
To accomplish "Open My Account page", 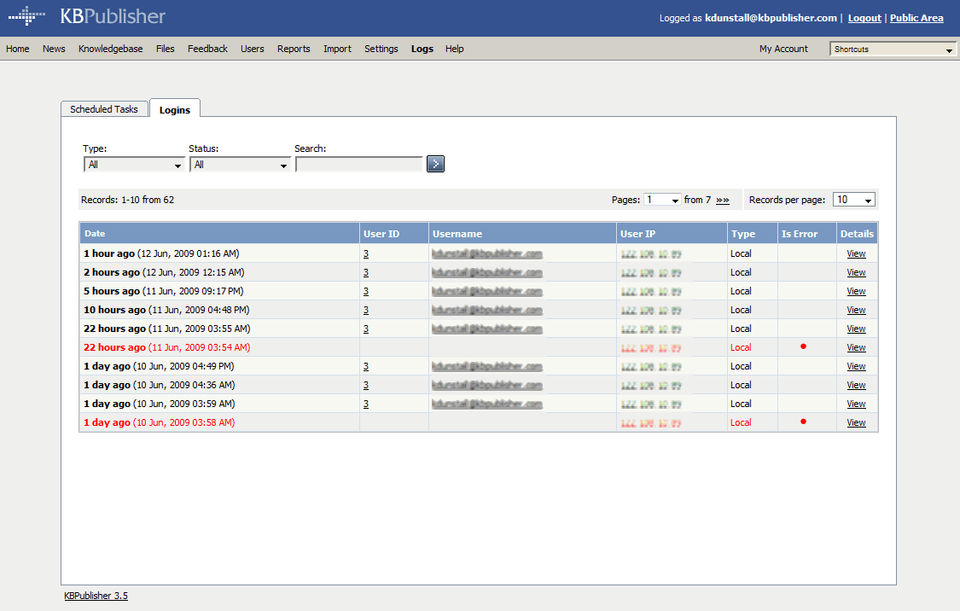I will pyautogui.click(x=783, y=49).
